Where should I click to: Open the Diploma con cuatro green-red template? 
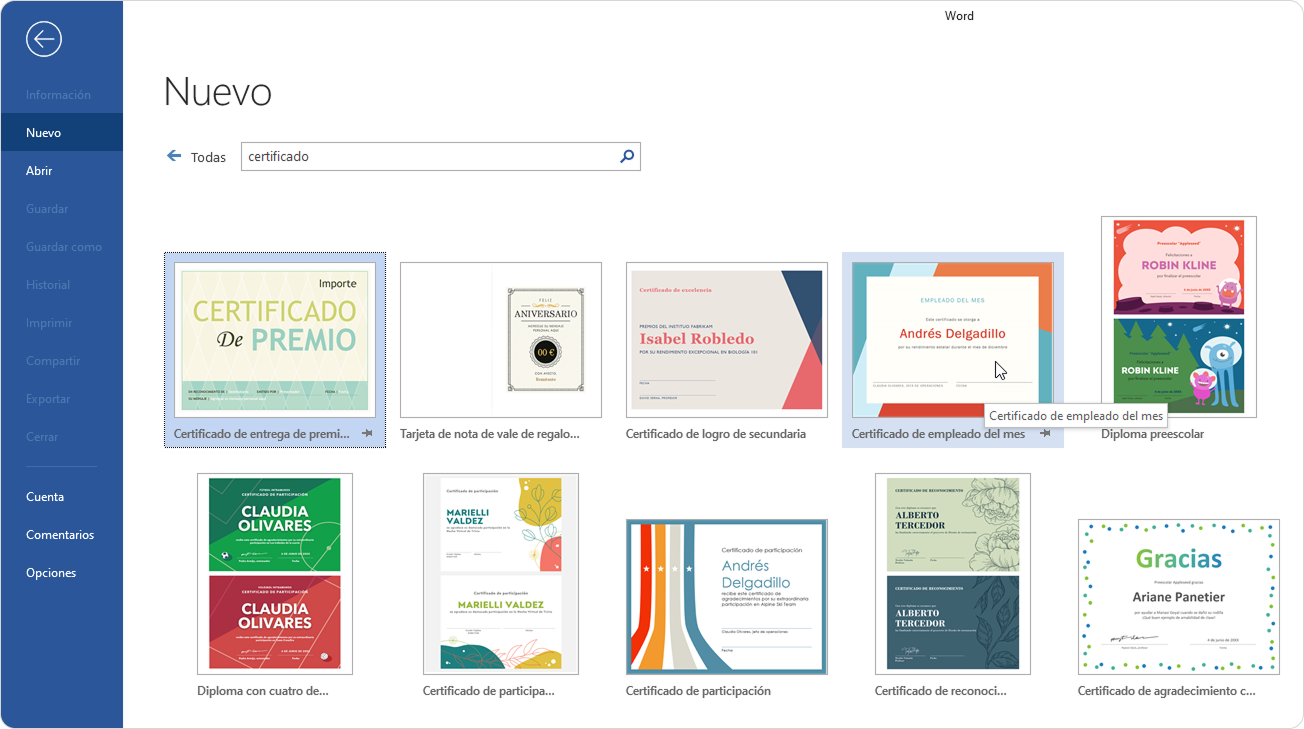tap(275, 573)
